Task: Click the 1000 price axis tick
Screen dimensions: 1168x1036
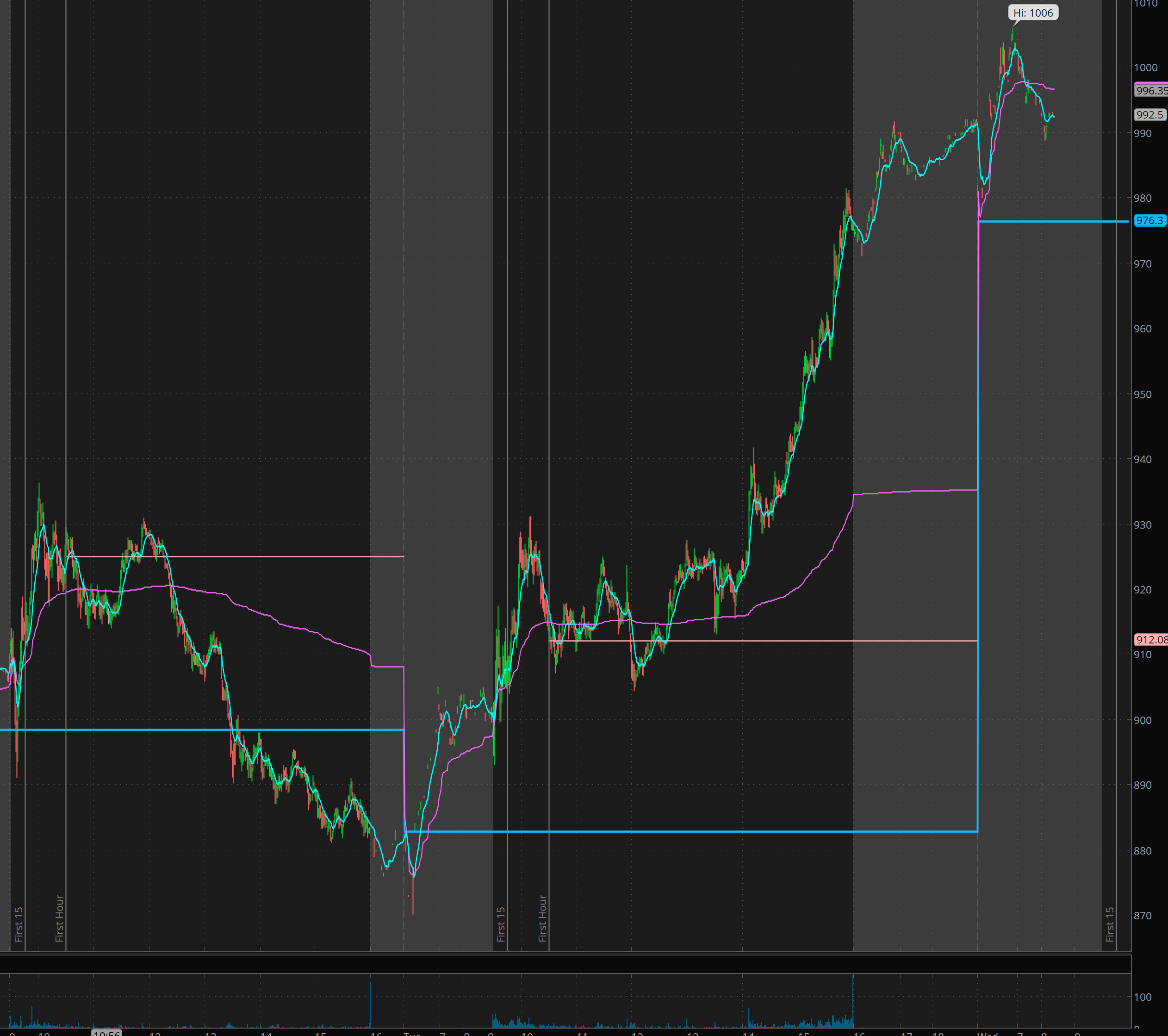Action: [1146, 68]
